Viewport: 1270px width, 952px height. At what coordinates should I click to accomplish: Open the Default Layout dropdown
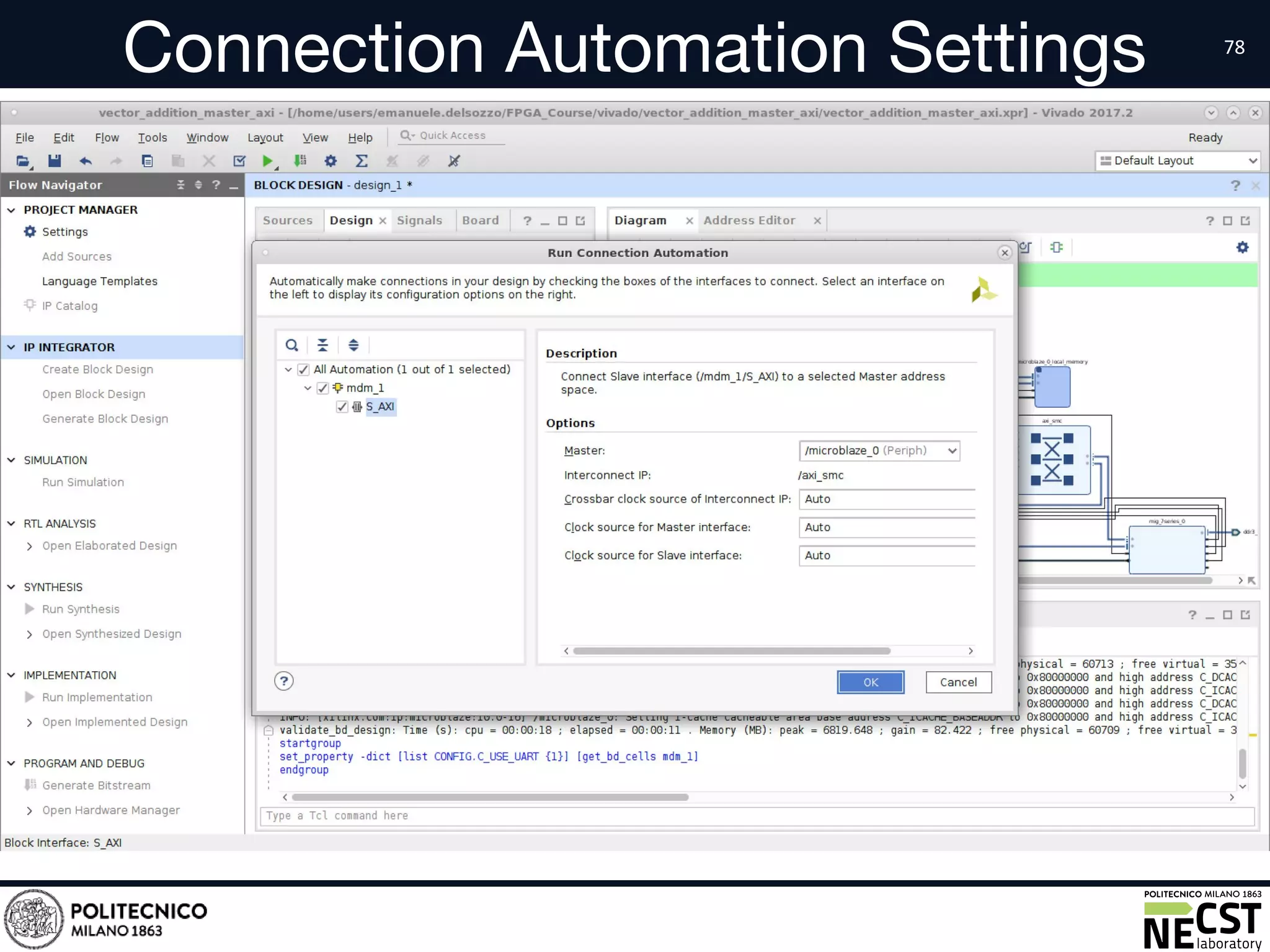[1178, 161]
